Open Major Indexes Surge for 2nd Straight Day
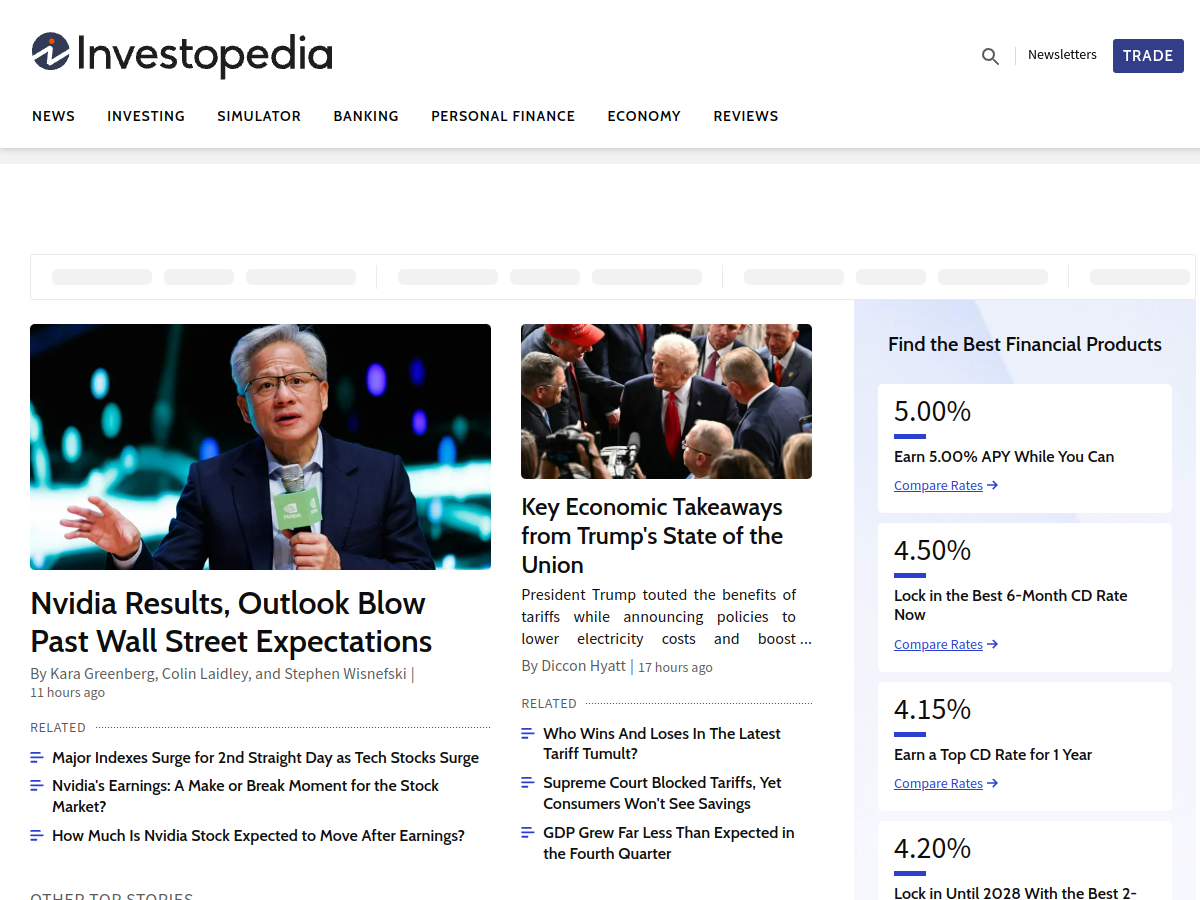 click(x=265, y=758)
